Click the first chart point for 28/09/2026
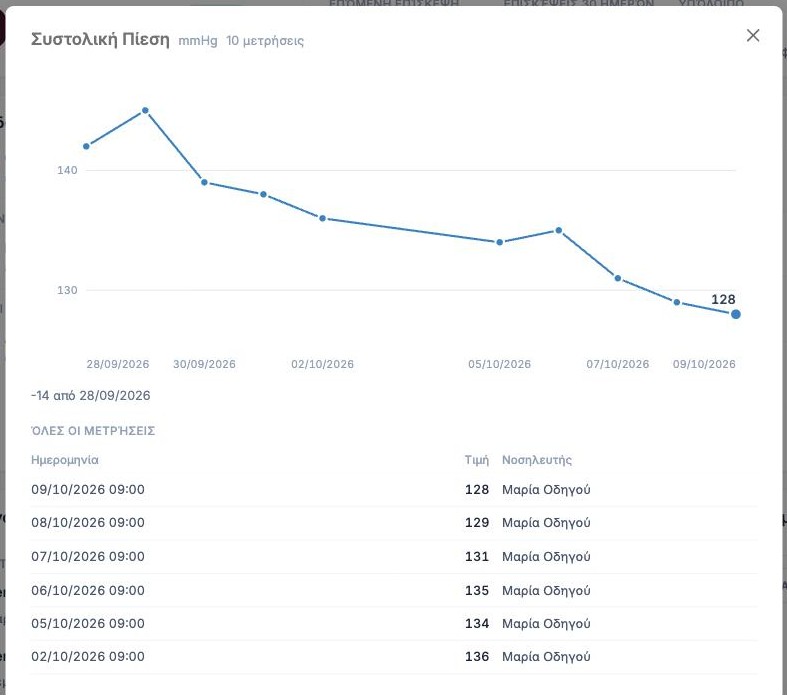The width and height of the screenshot is (787, 695). (86, 147)
